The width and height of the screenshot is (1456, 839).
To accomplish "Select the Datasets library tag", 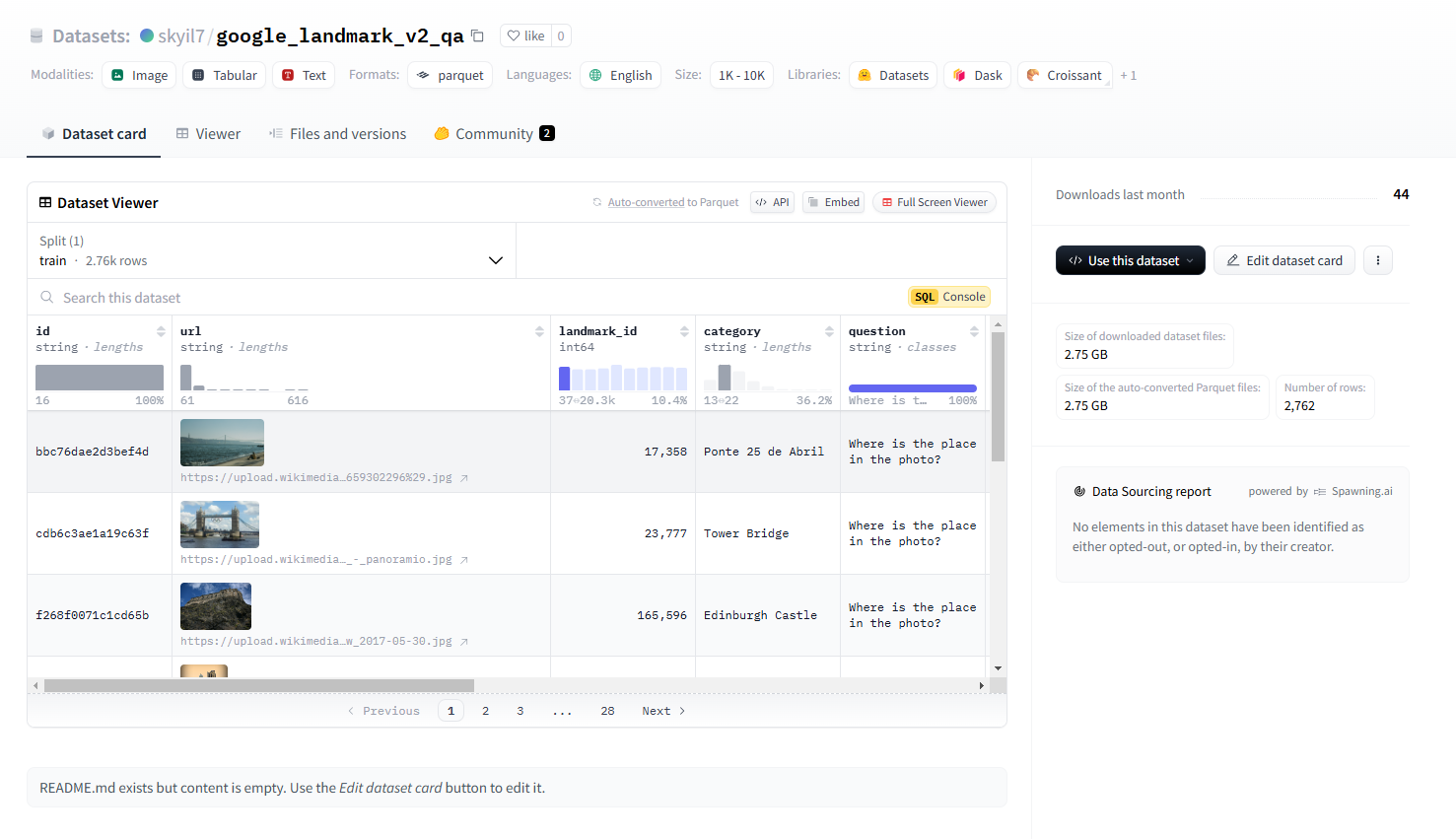I will (893, 75).
